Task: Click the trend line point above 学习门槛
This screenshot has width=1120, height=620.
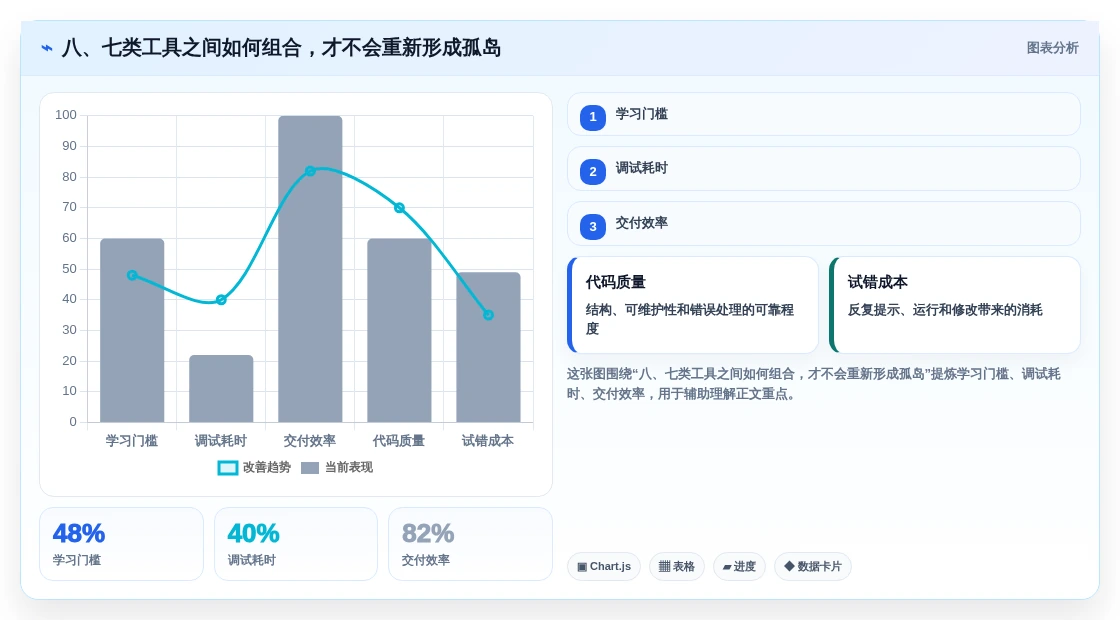Action: 132,275
